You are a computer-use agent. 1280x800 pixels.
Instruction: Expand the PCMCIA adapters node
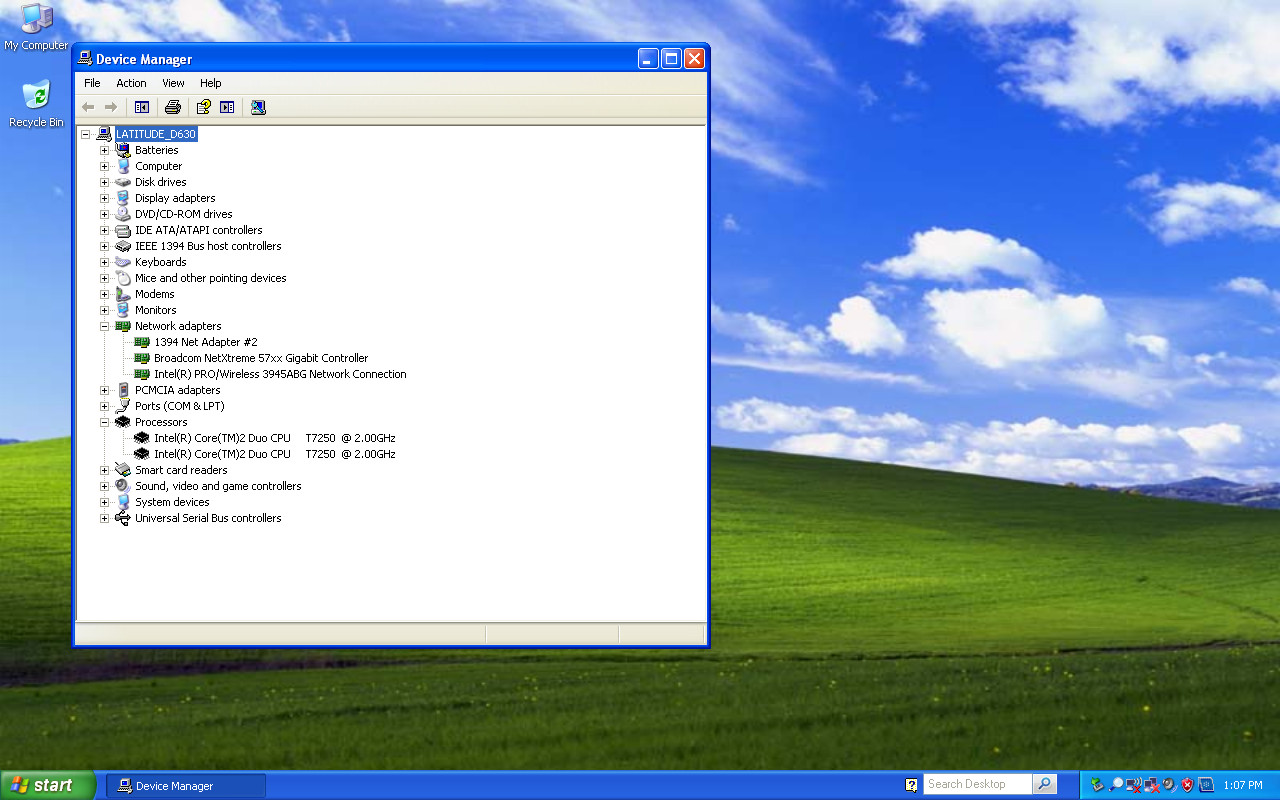coord(104,390)
